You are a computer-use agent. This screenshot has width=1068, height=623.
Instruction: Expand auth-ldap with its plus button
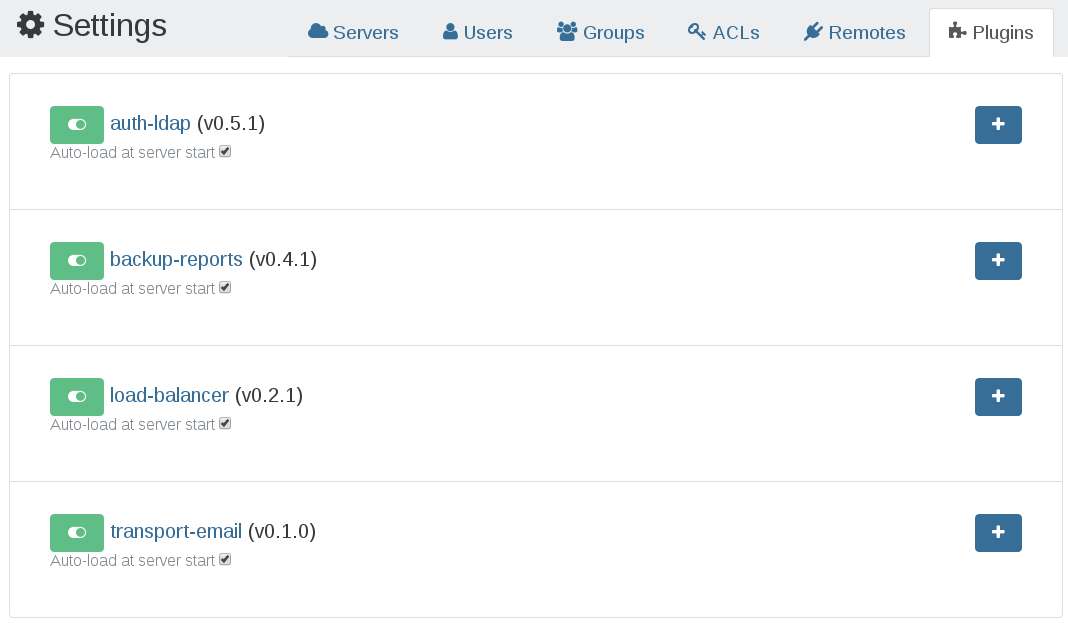[998, 125]
